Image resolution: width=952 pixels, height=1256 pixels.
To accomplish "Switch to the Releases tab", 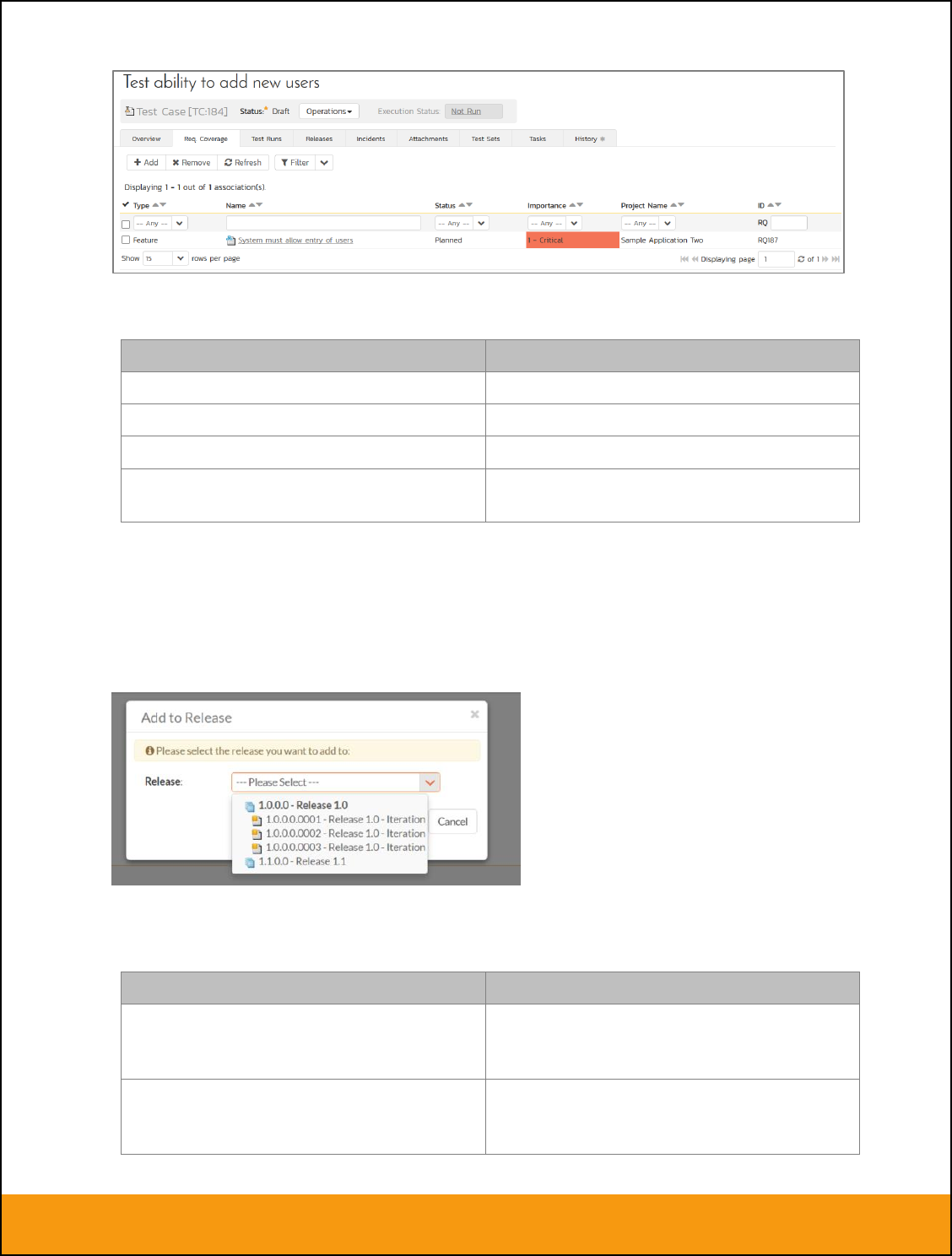I will [319, 138].
